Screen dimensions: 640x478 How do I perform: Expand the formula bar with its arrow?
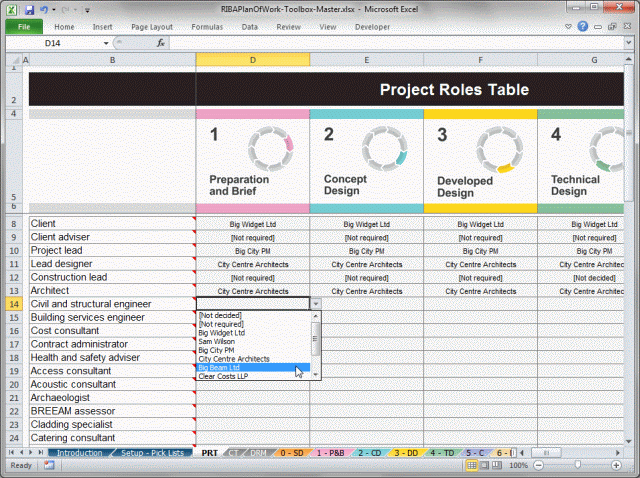pyautogui.click(x=628, y=42)
